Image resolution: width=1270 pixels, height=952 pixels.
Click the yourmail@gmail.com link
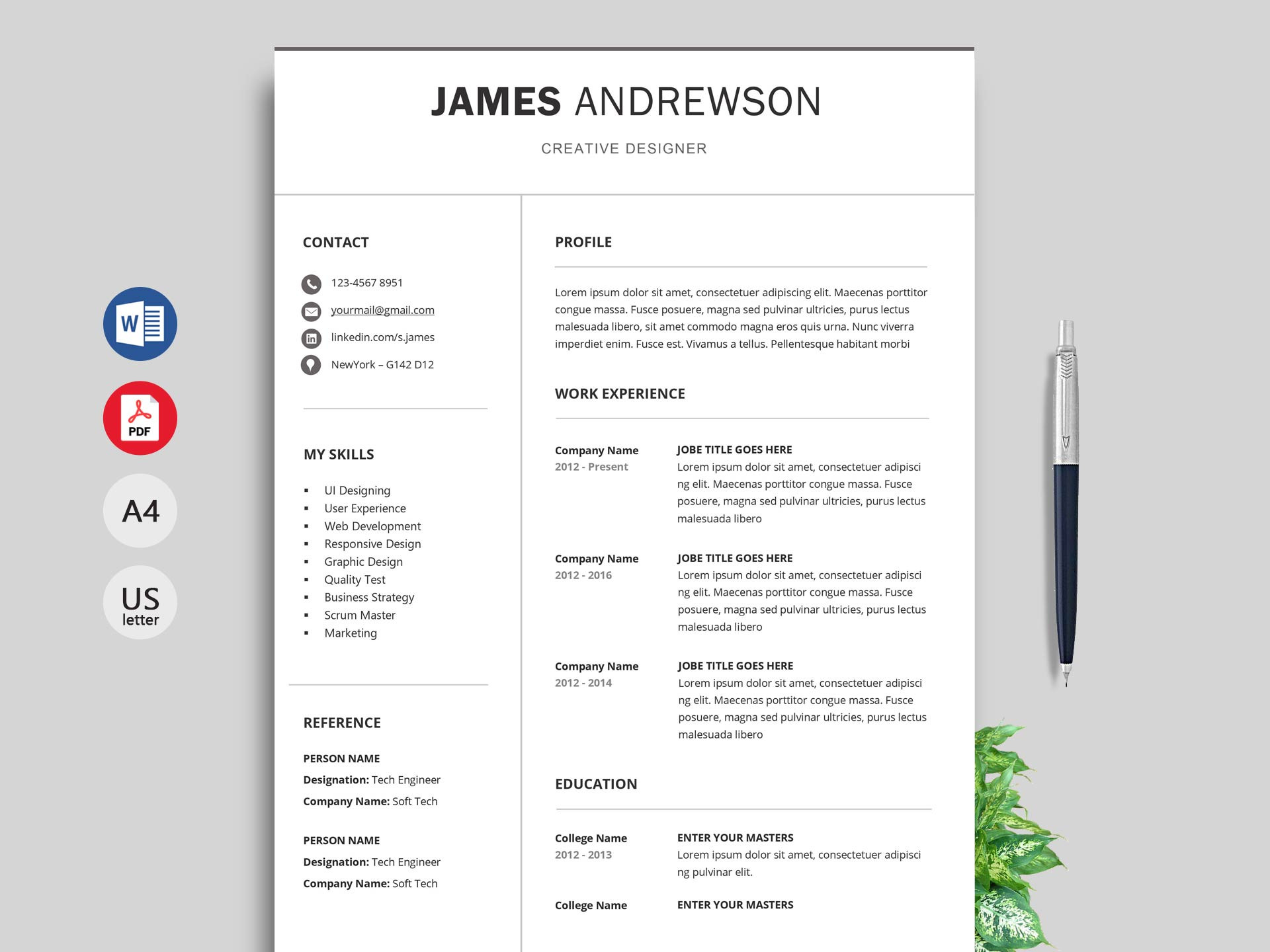pos(383,310)
